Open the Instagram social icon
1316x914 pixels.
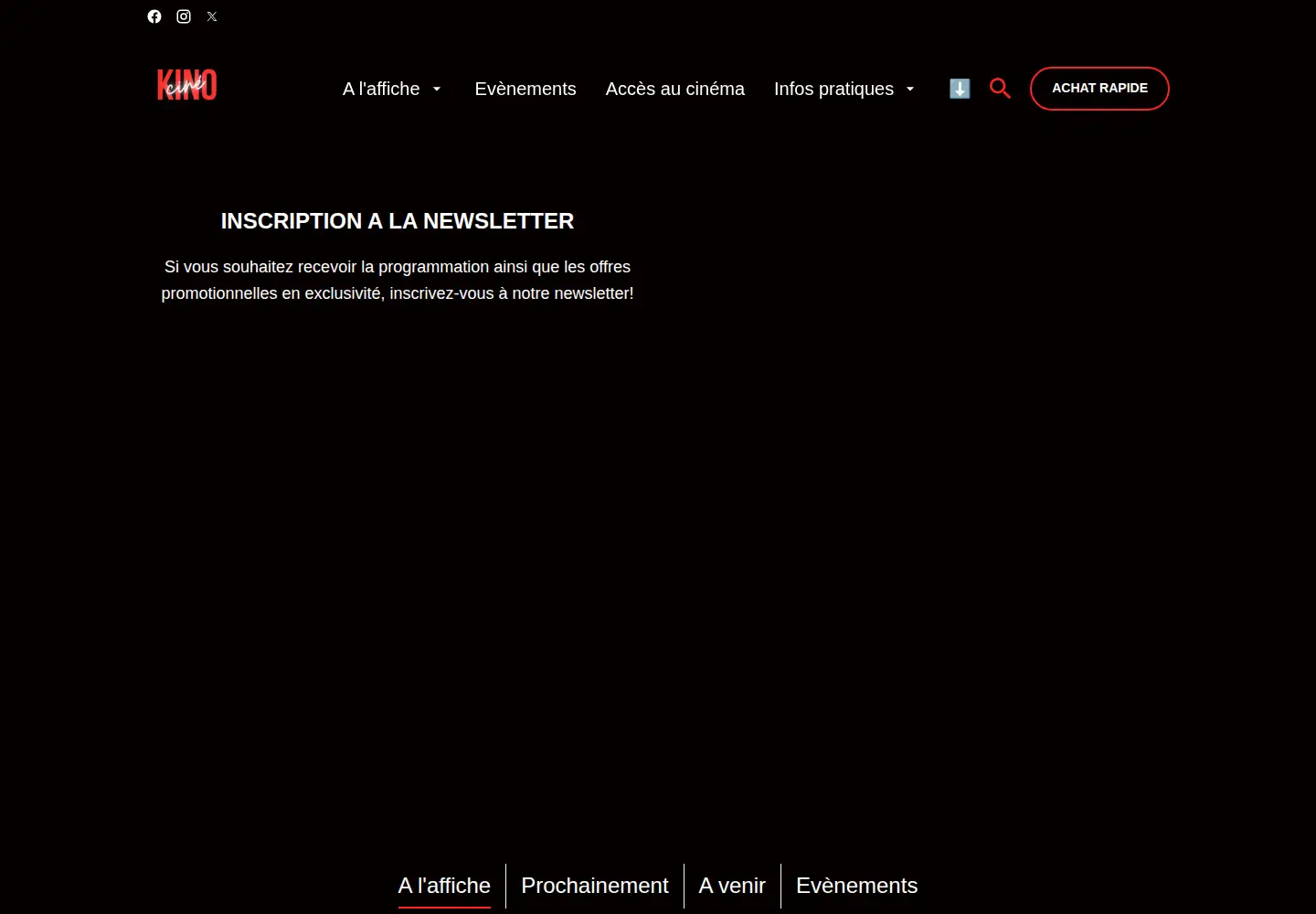184,16
